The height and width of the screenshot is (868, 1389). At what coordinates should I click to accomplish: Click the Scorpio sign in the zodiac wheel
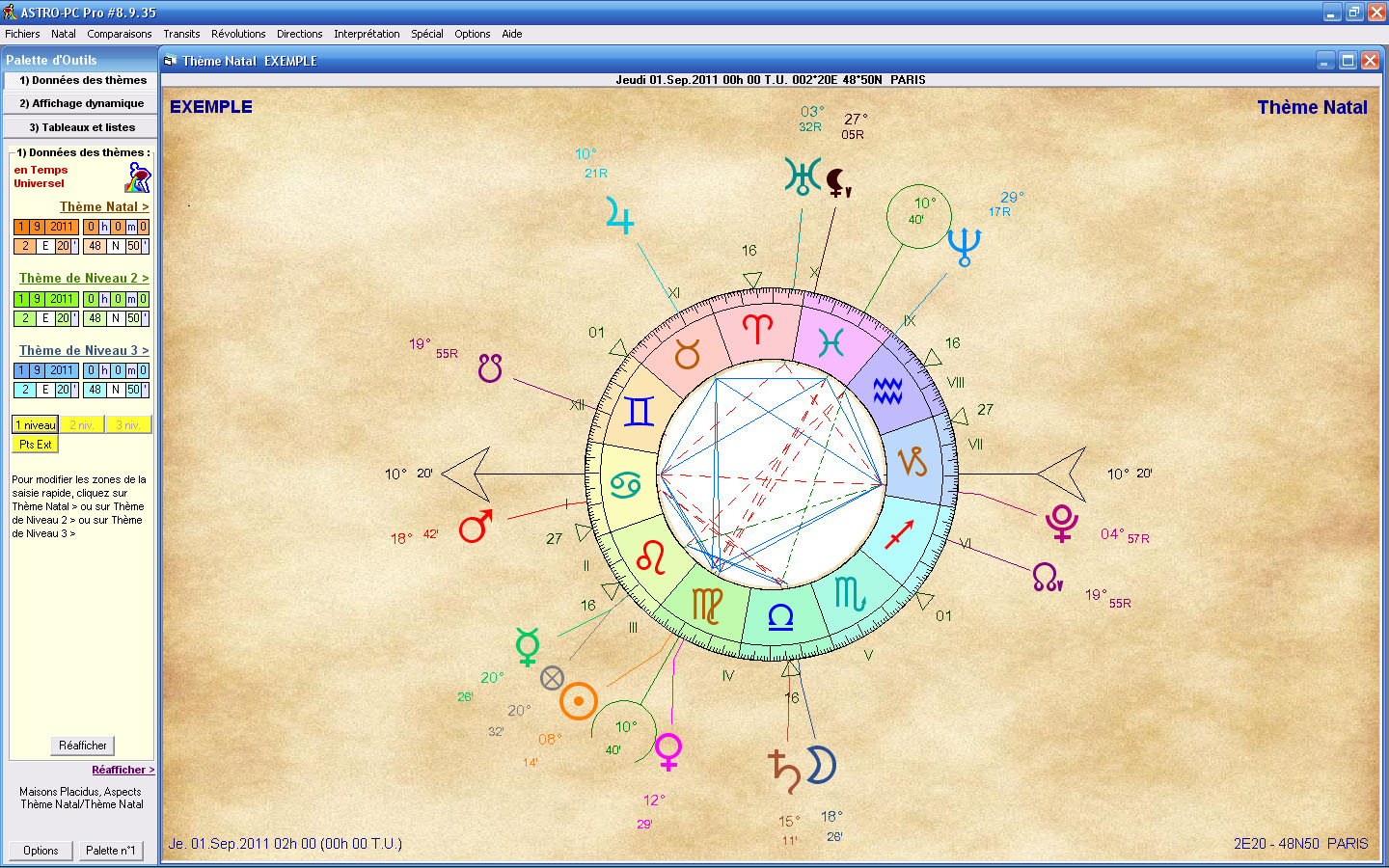pyautogui.click(x=850, y=593)
